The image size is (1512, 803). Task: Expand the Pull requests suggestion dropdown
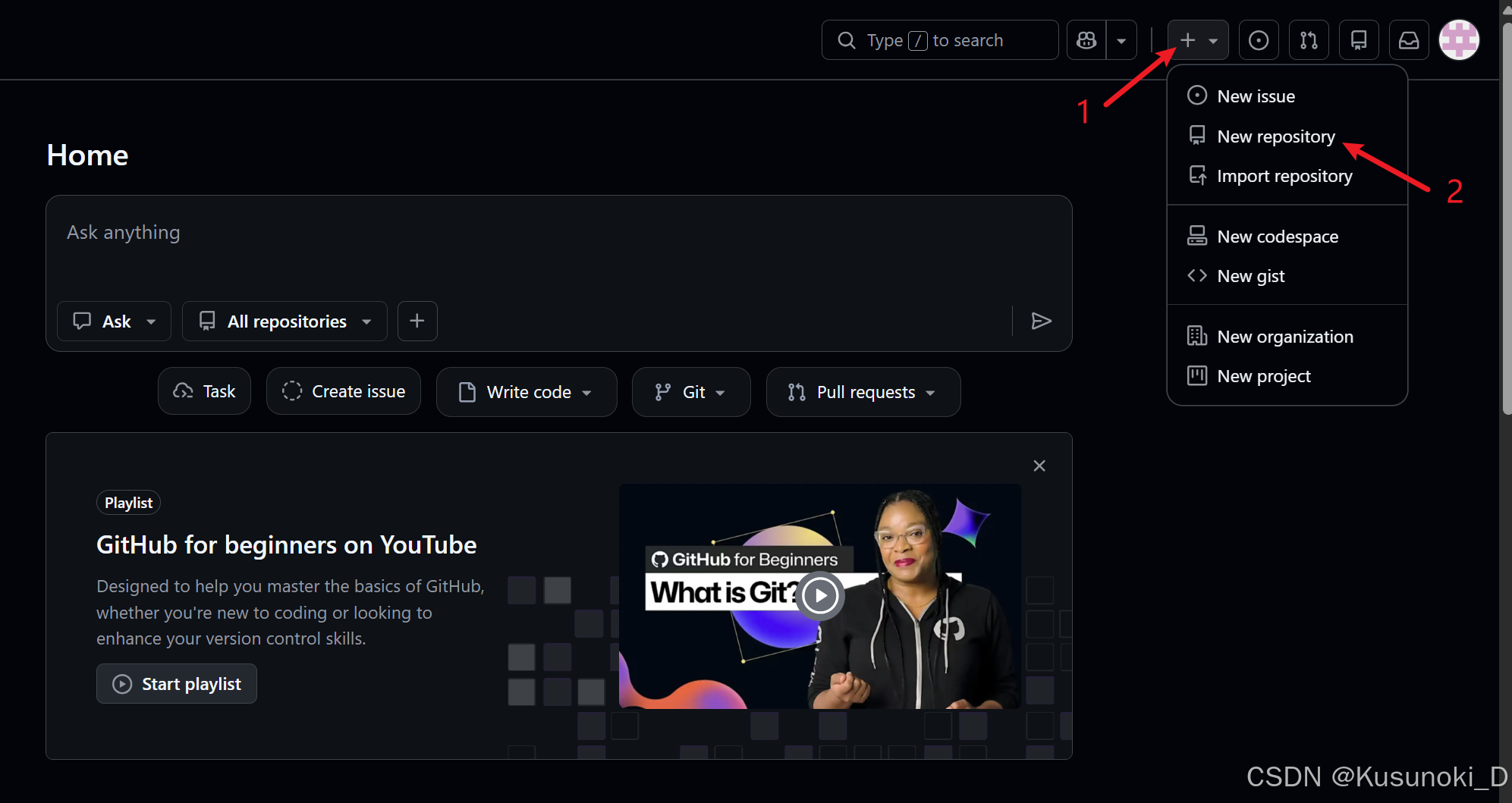[x=863, y=392]
